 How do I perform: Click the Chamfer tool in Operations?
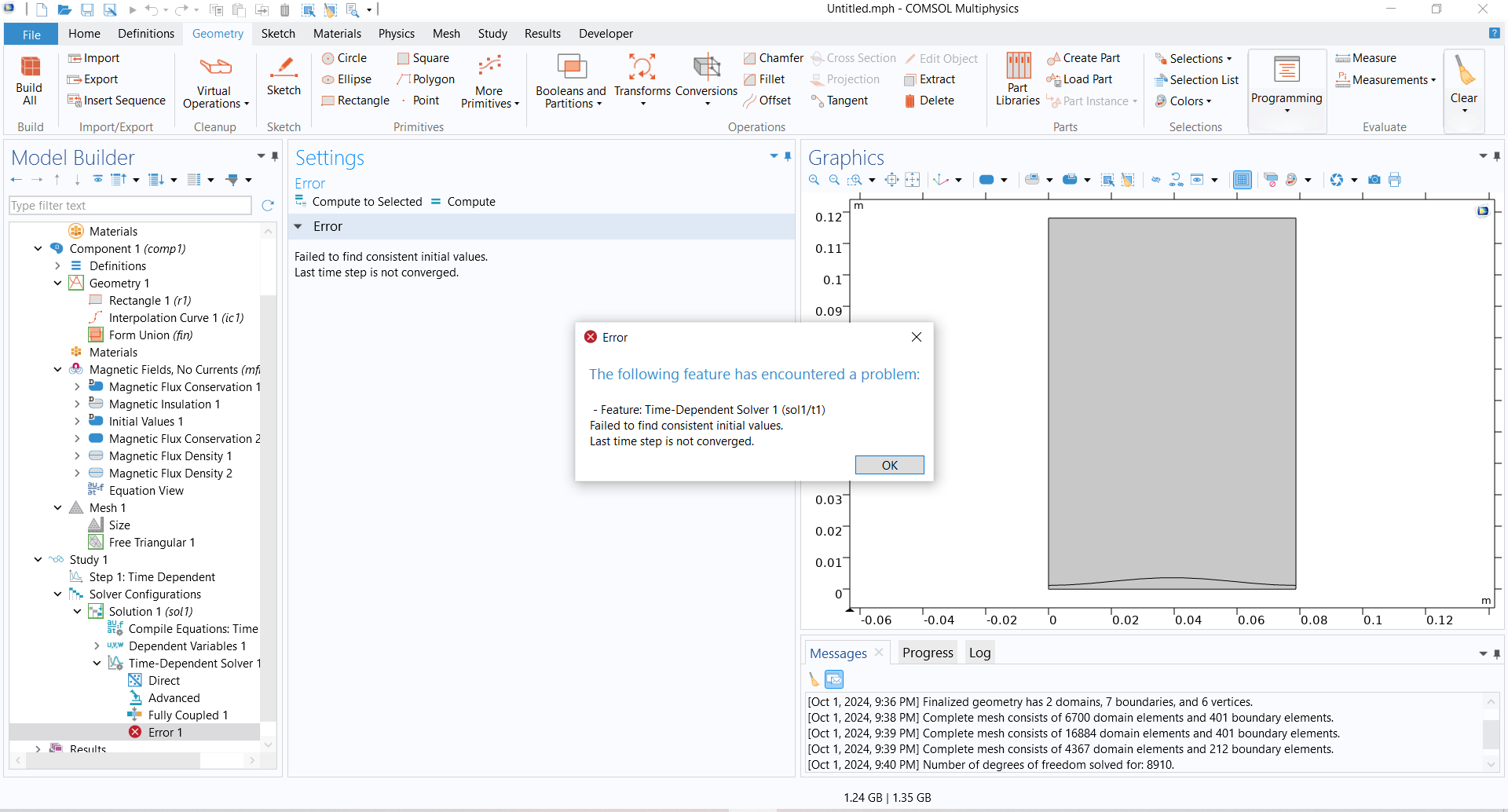773,58
